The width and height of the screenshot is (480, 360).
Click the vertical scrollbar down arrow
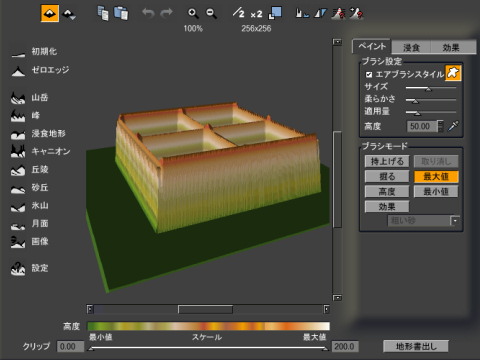pyautogui.click(x=337, y=298)
